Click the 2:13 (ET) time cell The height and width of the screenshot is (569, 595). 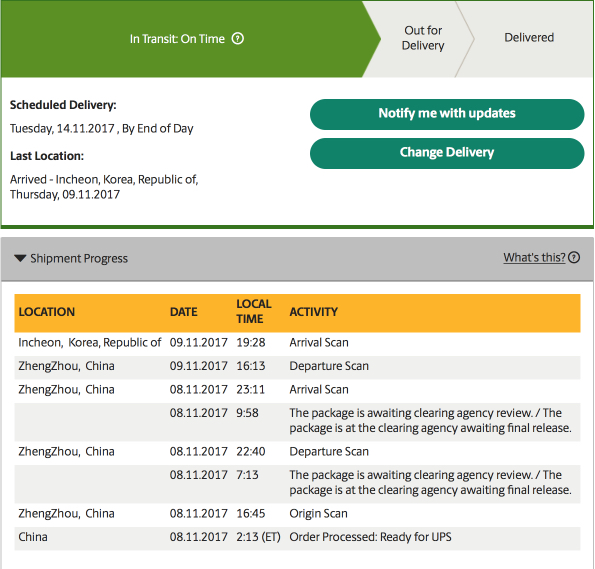click(x=258, y=537)
